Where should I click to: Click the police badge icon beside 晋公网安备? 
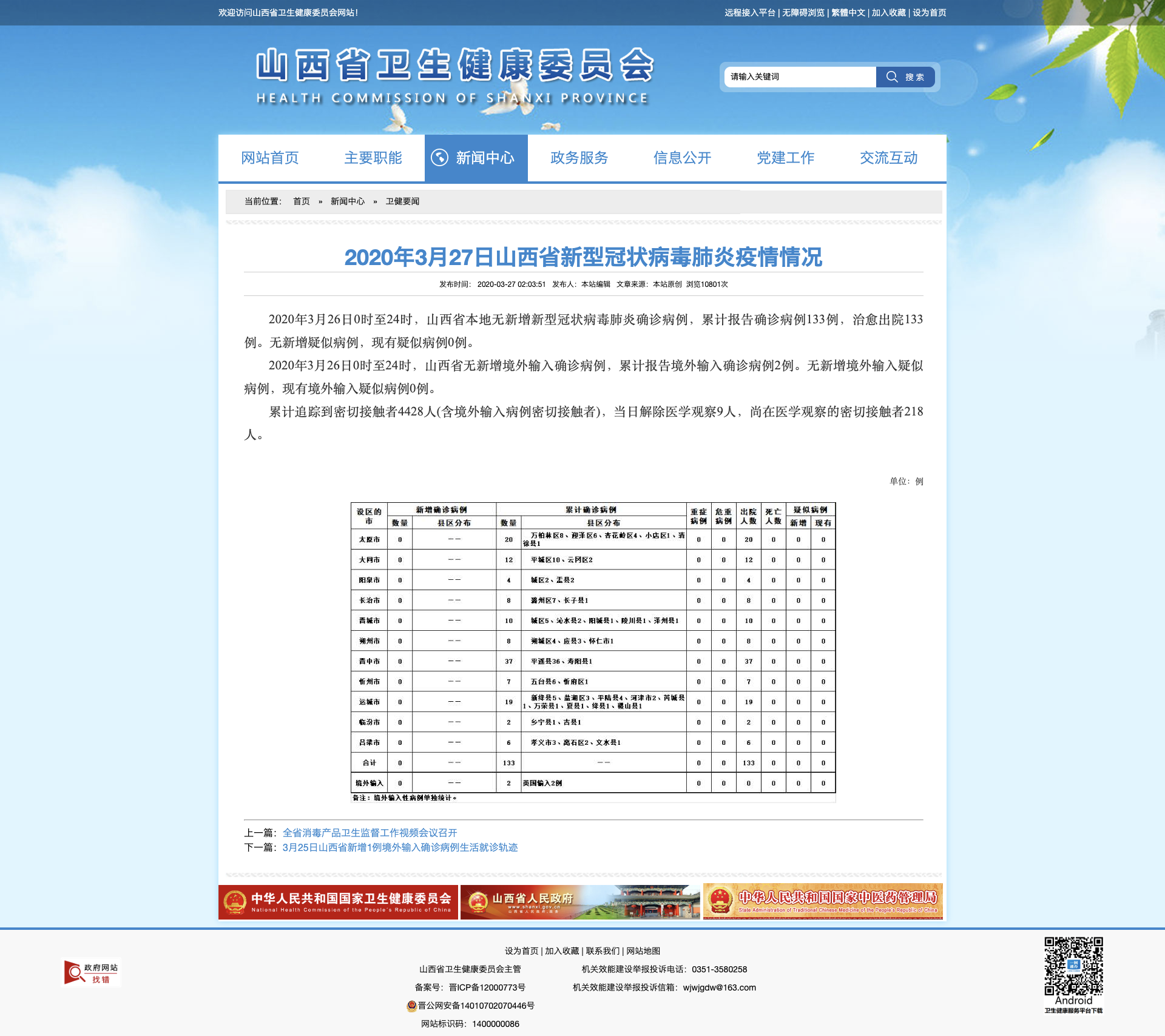[411, 1006]
